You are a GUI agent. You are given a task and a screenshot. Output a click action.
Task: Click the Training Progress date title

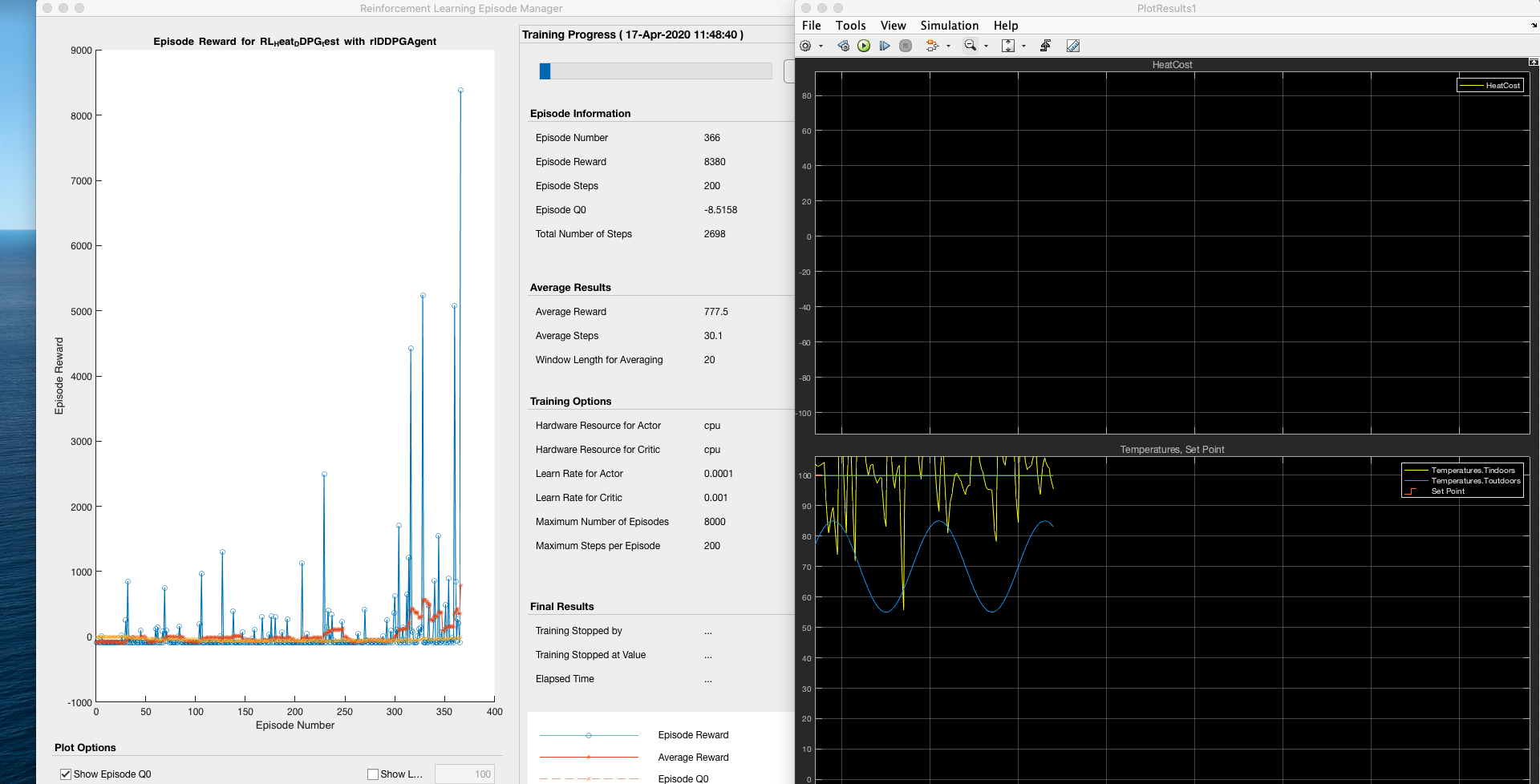[x=633, y=34]
